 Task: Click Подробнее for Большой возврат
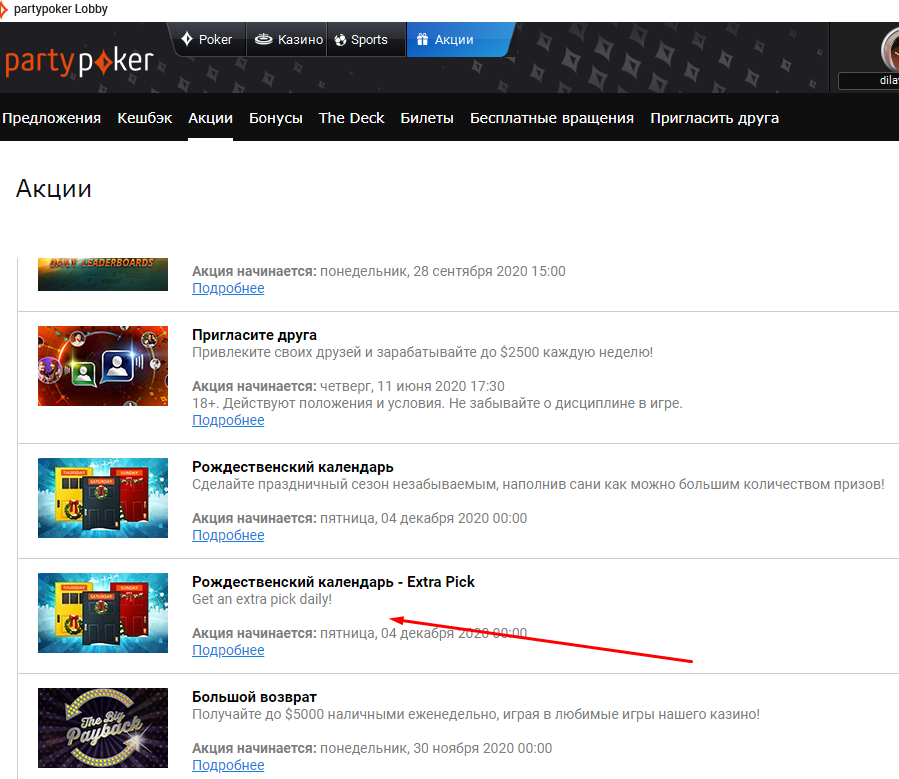tap(228, 765)
